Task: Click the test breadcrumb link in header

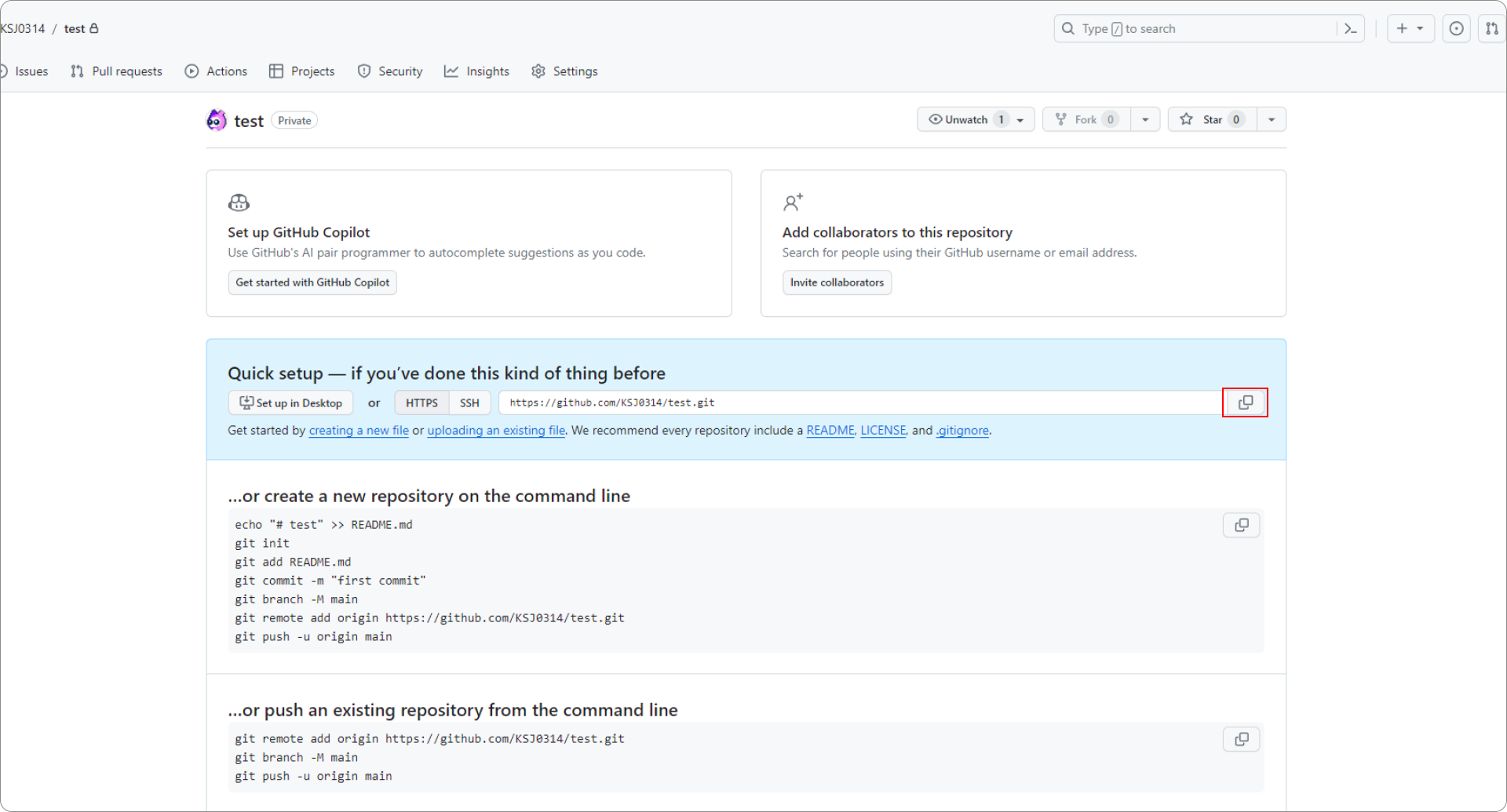Action: pyautogui.click(x=75, y=29)
